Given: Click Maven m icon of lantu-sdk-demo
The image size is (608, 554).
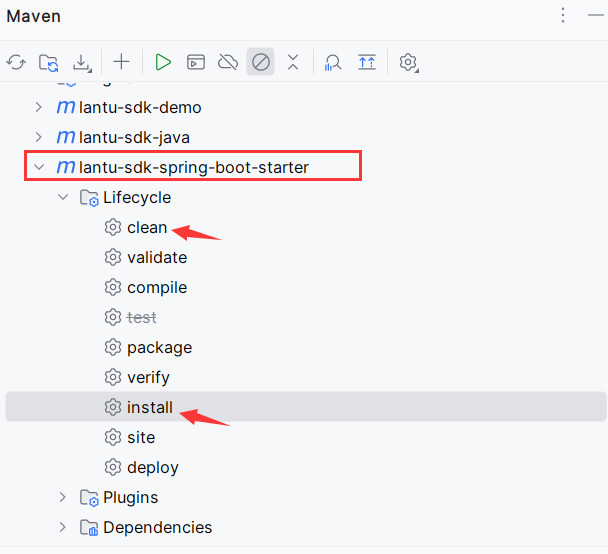Looking at the screenshot, I should [x=66, y=107].
